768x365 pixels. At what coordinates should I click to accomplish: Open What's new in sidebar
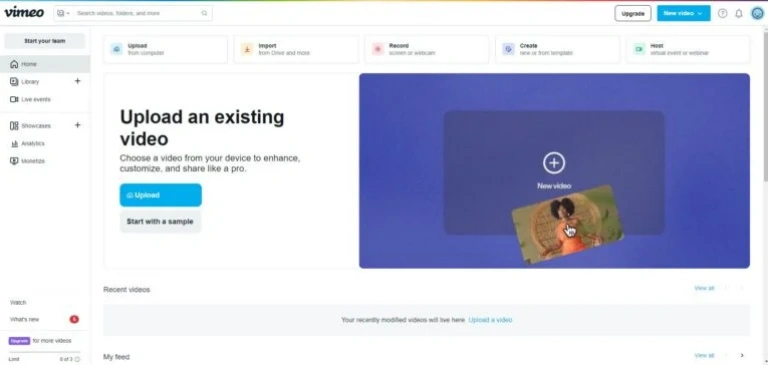[x=24, y=319]
